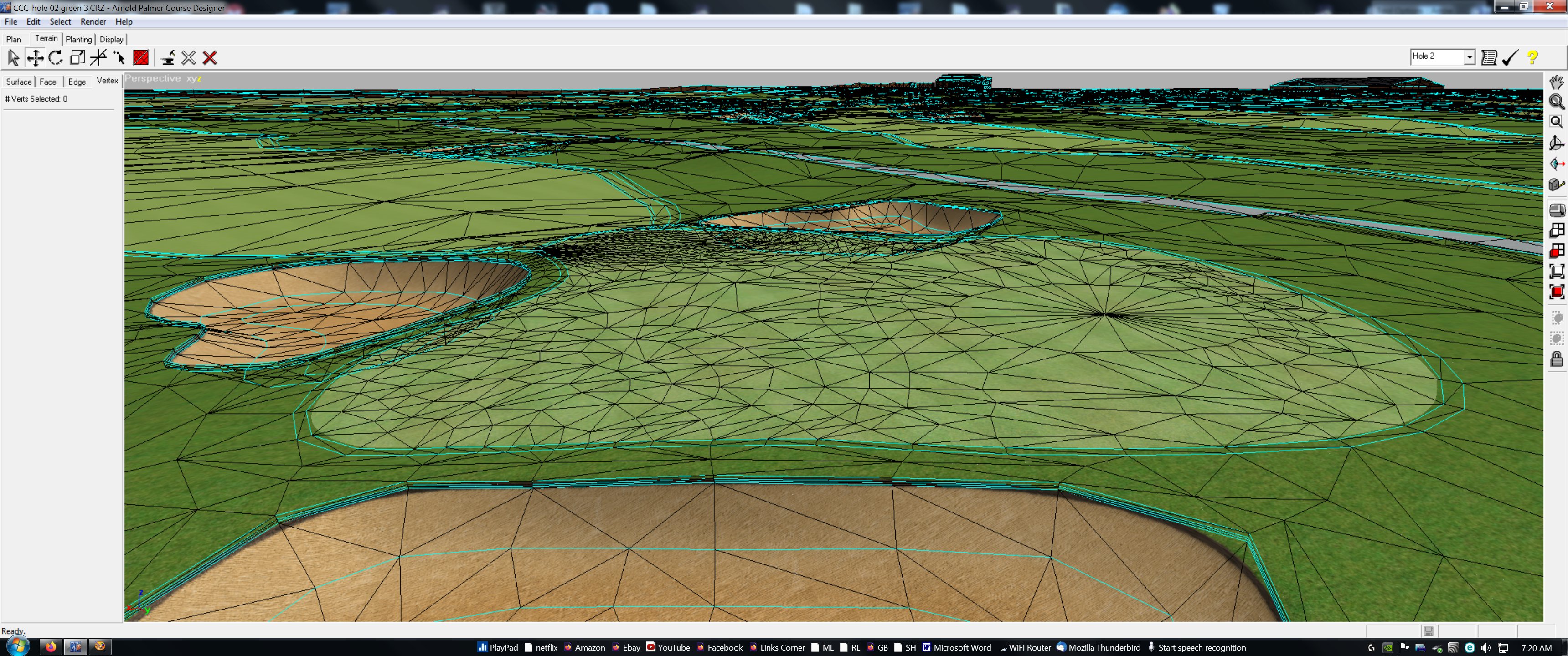Screen dimensions: 1568x656
Task: Open the Select menu
Action: click(60, 22)
